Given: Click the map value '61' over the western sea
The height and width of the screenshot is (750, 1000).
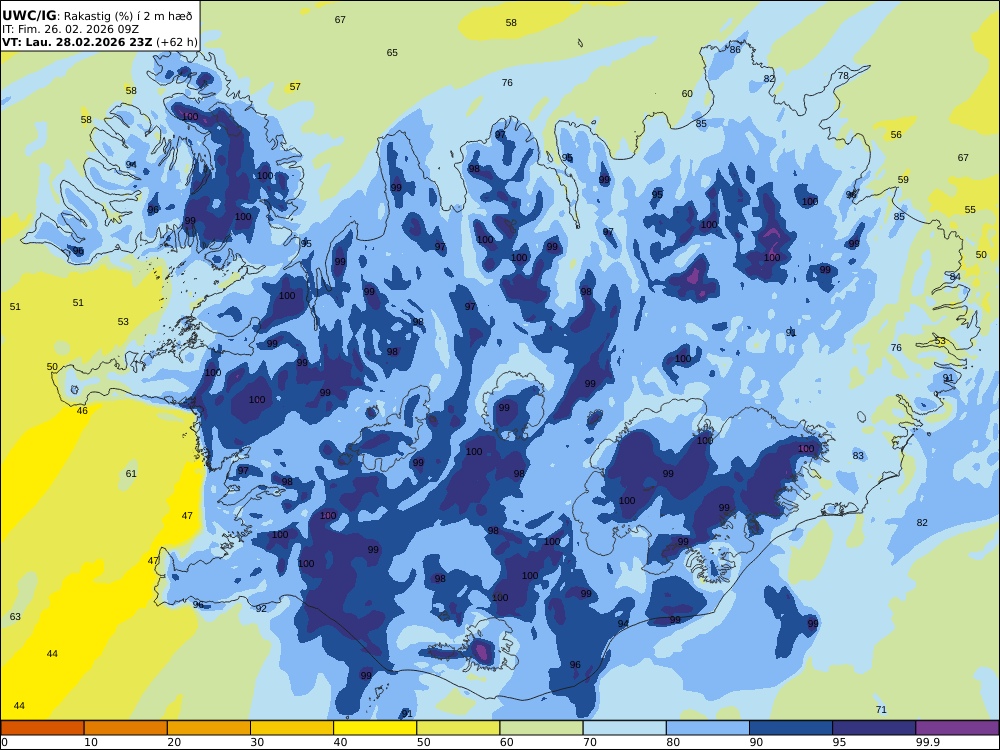Looking at the screenshot, I should click(131, 473).
